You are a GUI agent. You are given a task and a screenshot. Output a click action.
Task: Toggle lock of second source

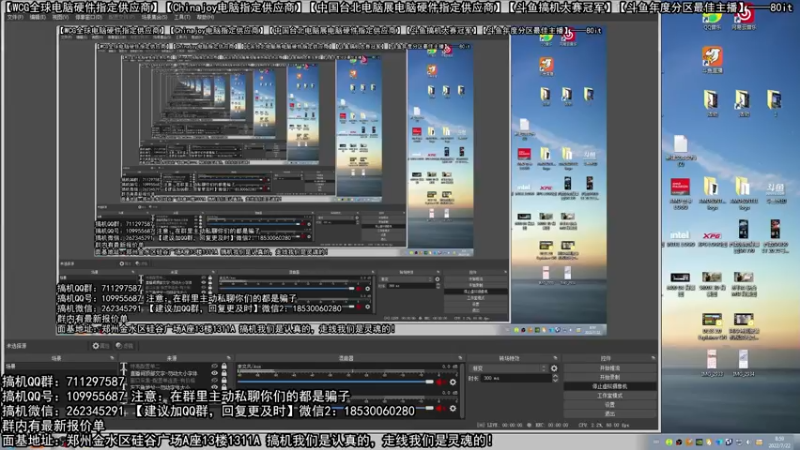click(x=224, y=373)
